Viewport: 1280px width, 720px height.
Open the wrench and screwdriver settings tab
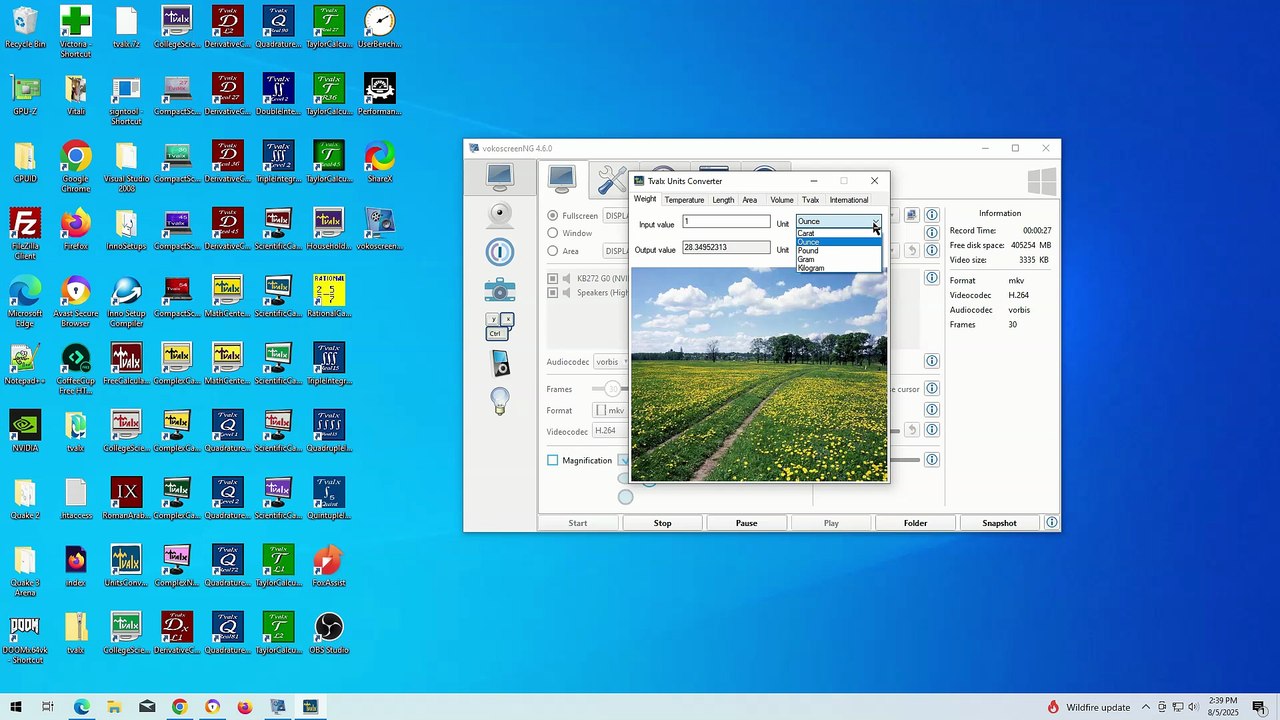click(612, 180)
